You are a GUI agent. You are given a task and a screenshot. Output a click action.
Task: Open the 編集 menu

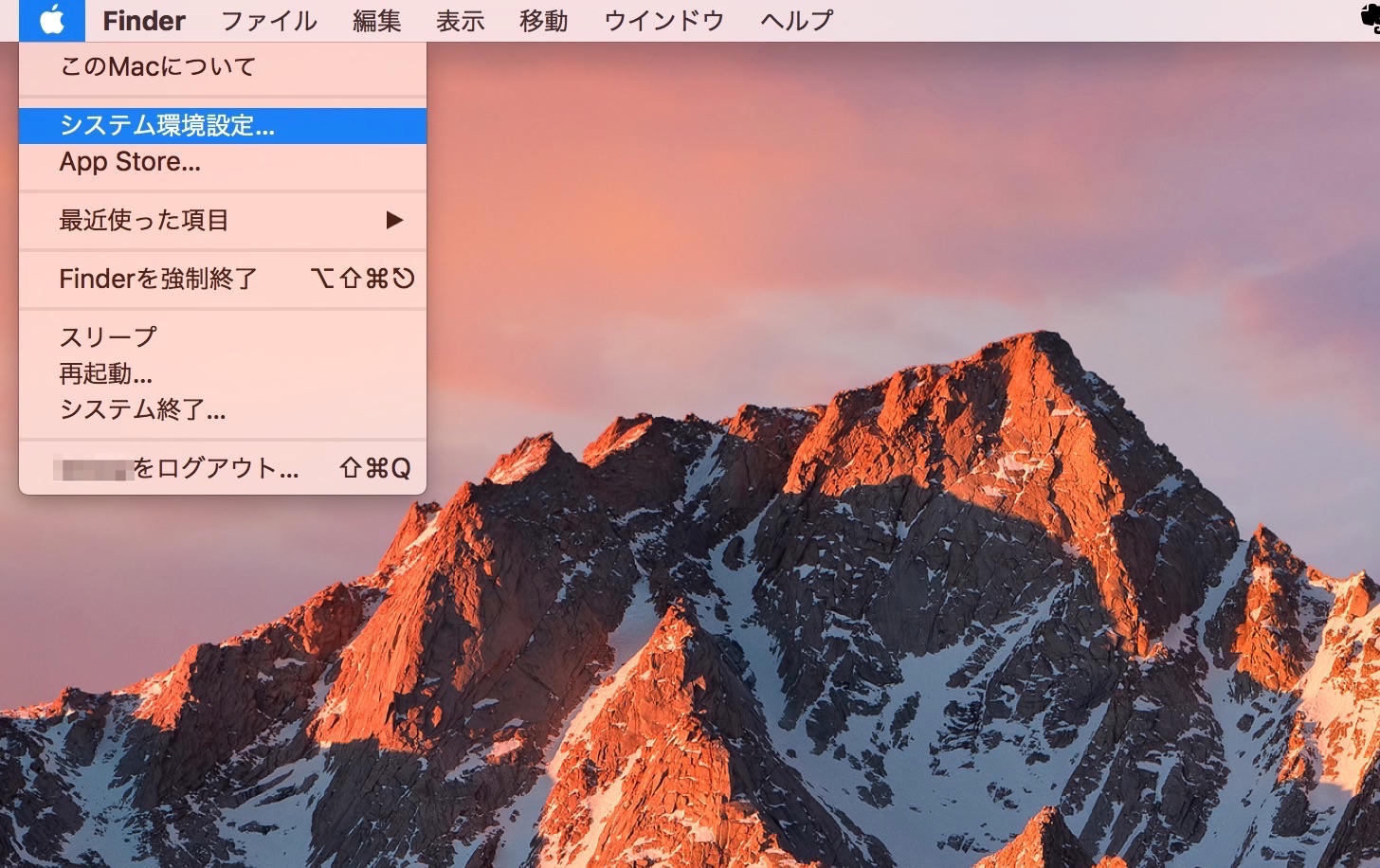point(377,20)
